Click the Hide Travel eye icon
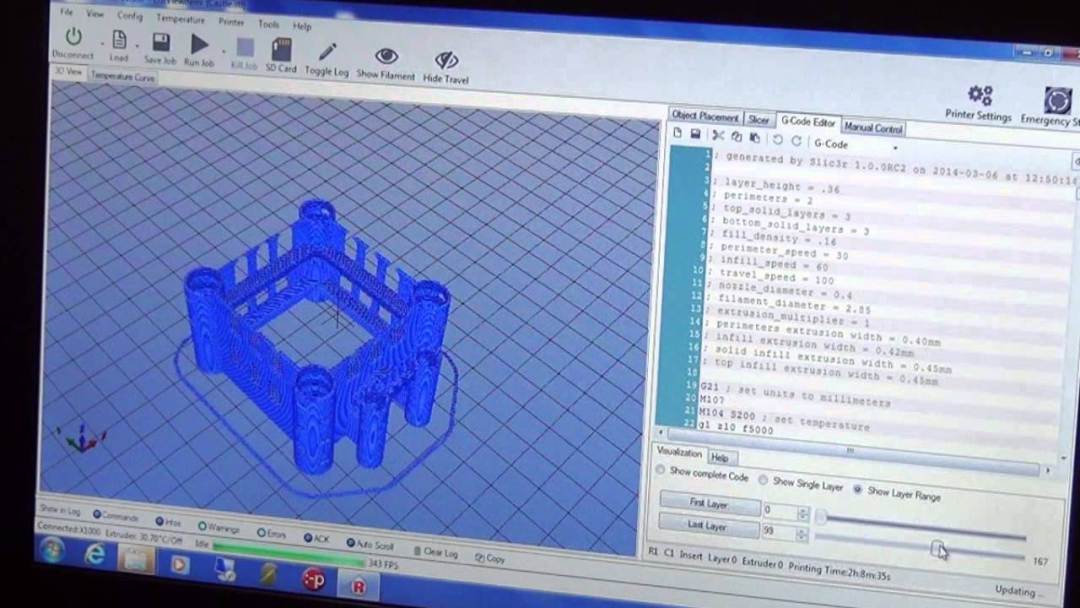The width and height of the screenshot is (1080, 608). coord(446,61)
